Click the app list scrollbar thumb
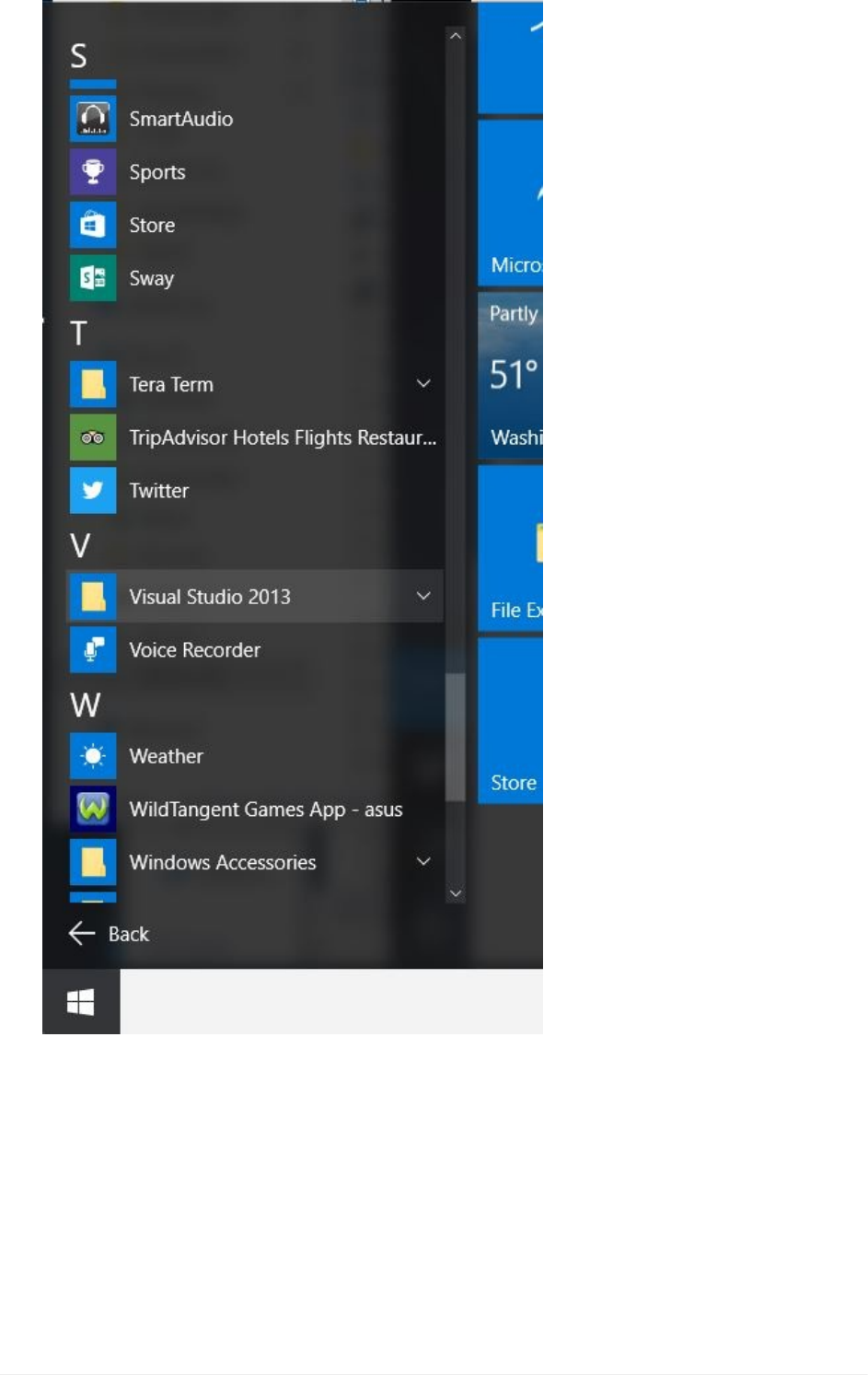 pos(456,738)
